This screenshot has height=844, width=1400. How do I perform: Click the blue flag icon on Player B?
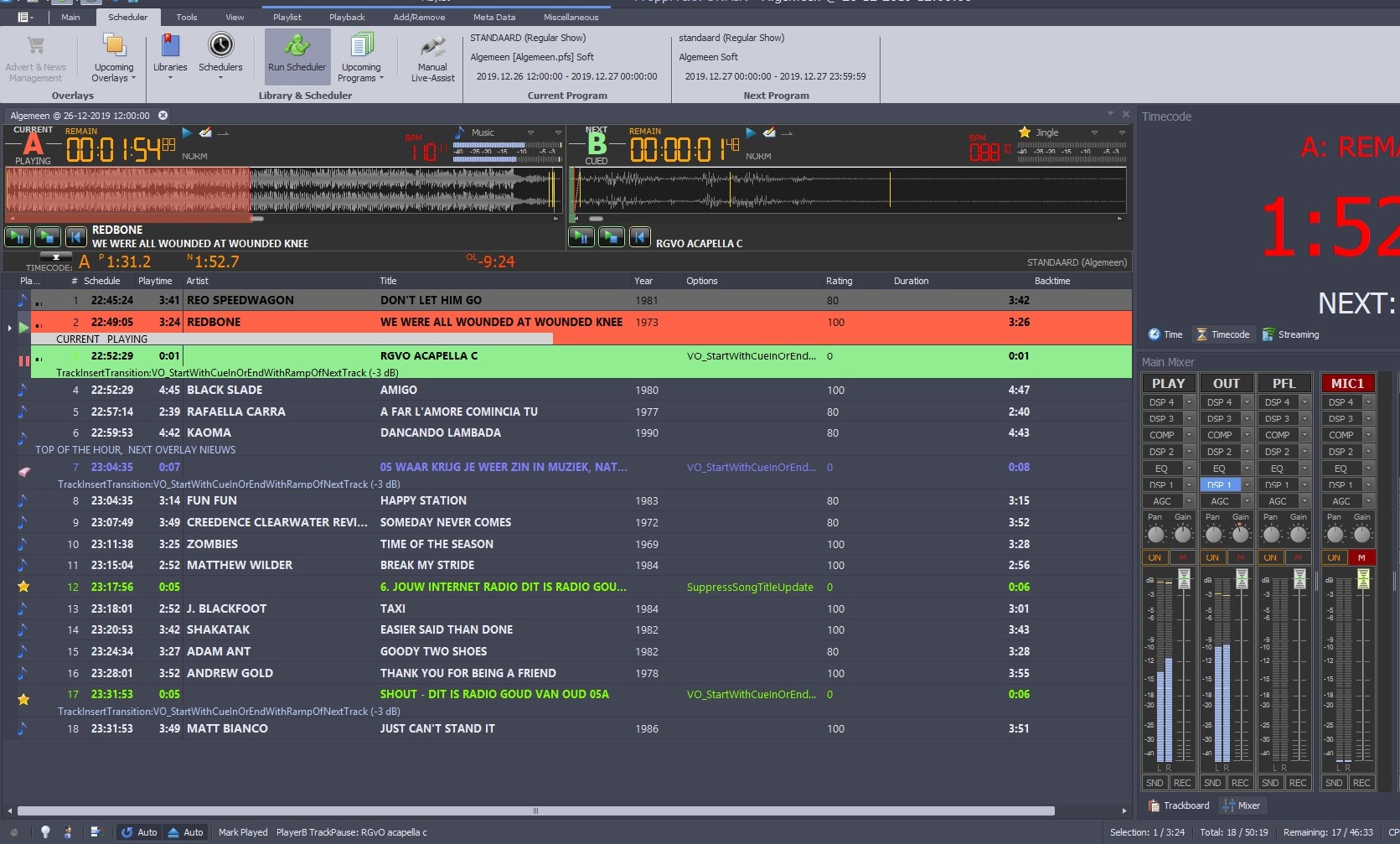click(x=751, y=132)
